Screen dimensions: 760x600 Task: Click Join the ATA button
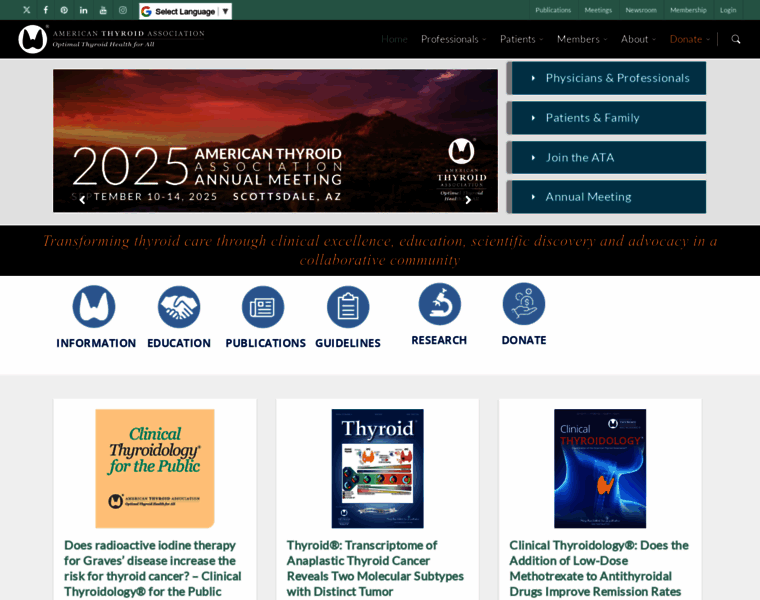[606, 158]
